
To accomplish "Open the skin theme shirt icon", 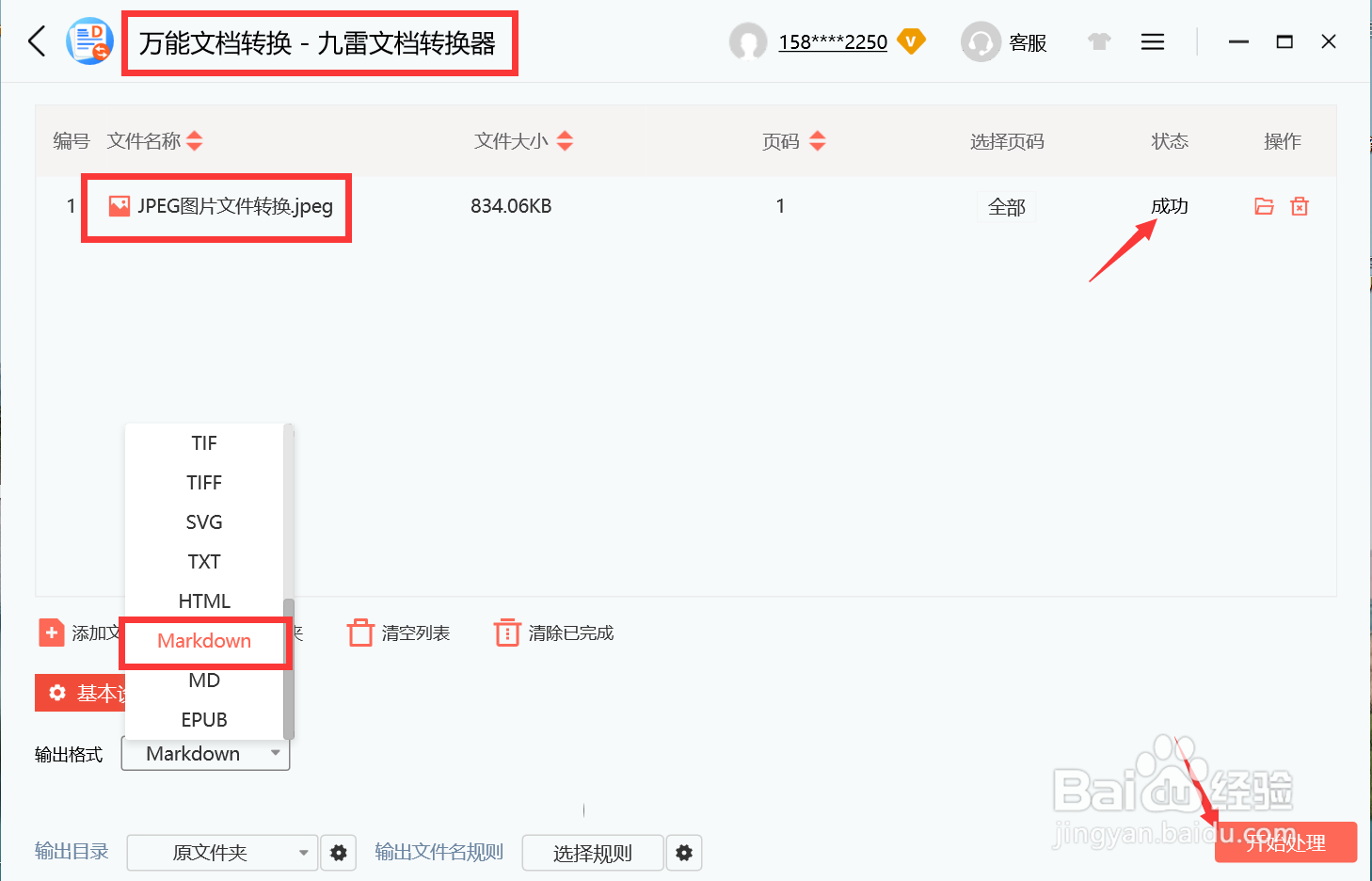I will coord(1099,41).
